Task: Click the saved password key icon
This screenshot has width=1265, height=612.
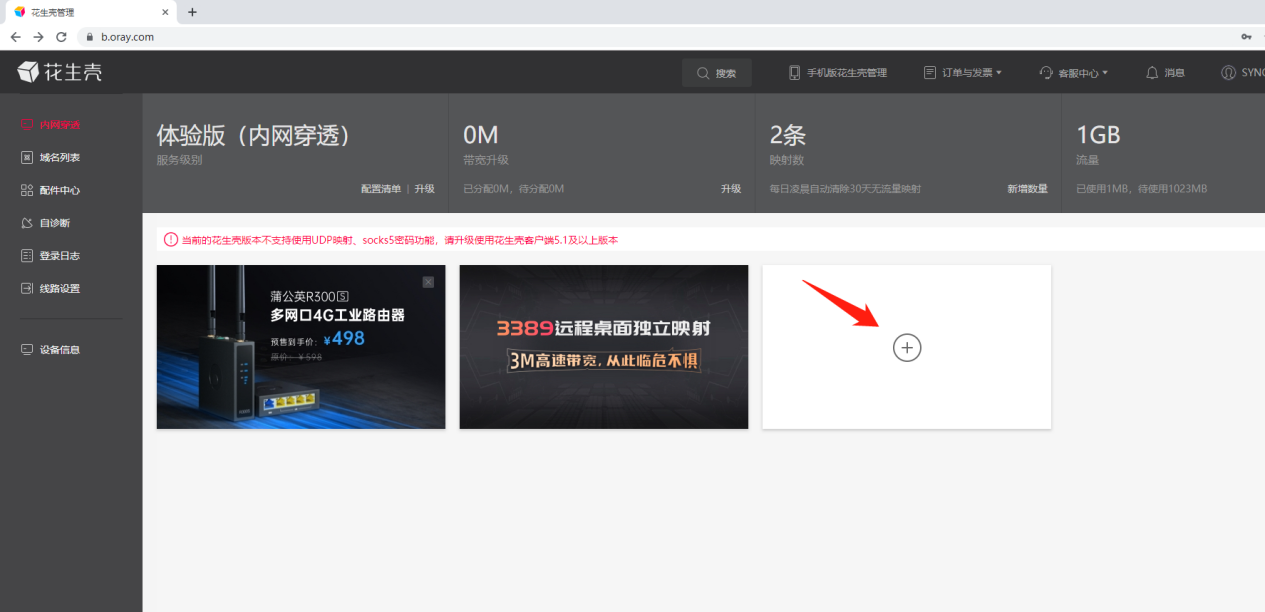Action: pyautogui.click(x=1246, y=37)
